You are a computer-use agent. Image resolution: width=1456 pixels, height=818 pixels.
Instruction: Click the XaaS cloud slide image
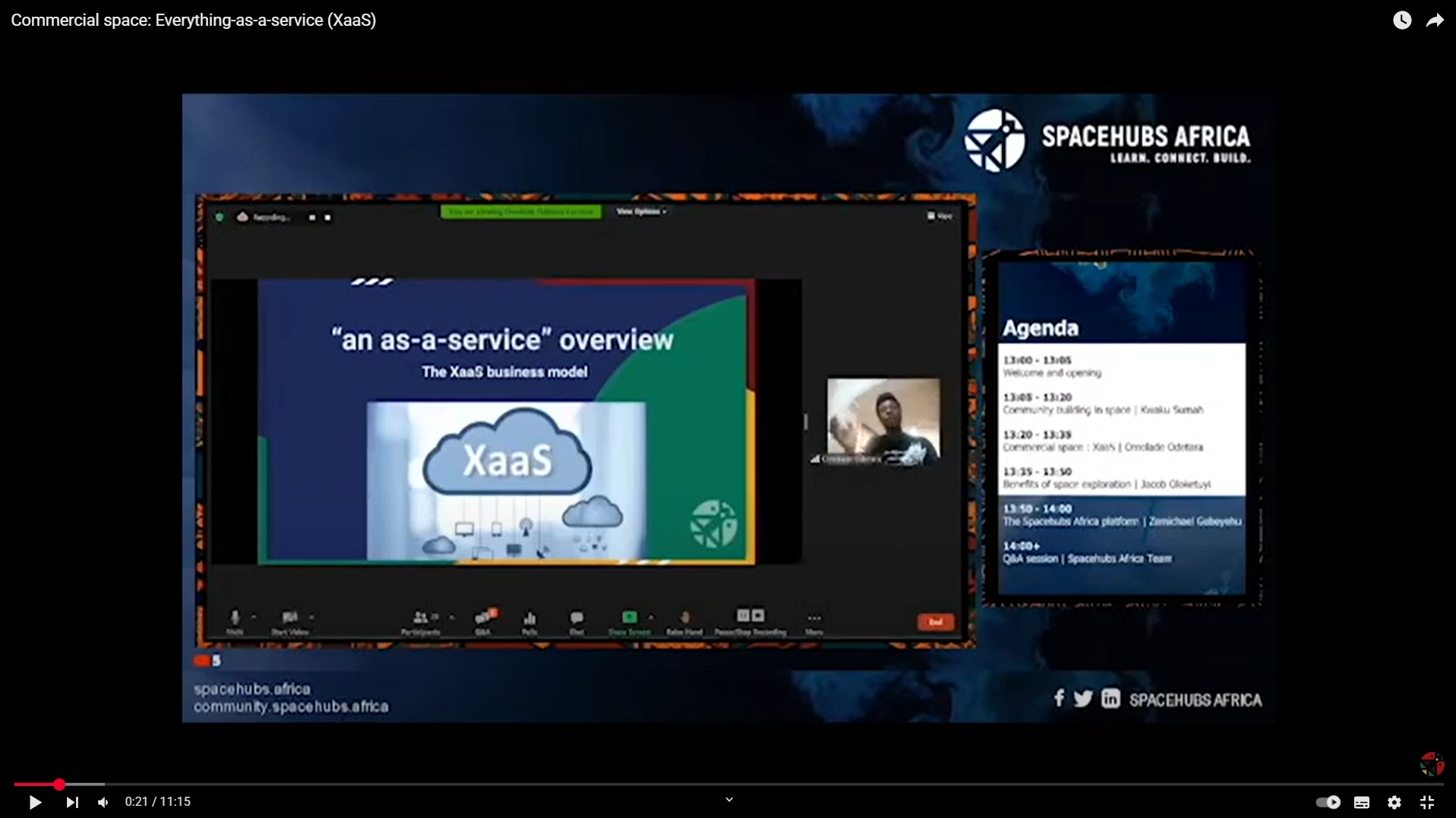(507, 481)
